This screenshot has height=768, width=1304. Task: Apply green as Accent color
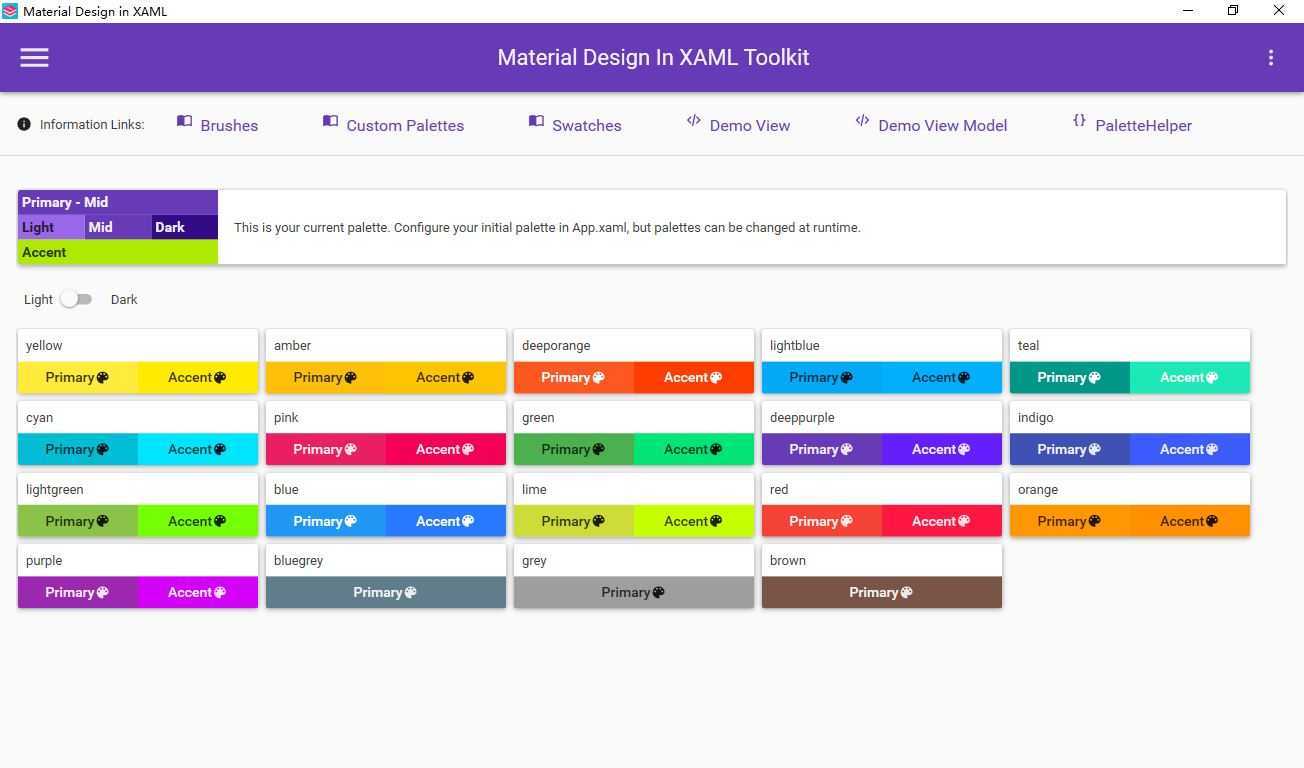[x=694, y=449]
